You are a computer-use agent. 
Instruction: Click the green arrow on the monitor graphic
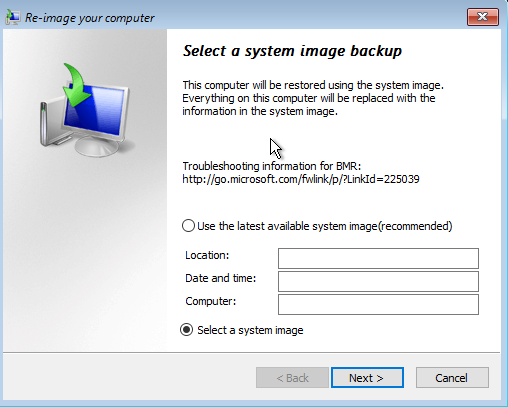tap(77, 85)
